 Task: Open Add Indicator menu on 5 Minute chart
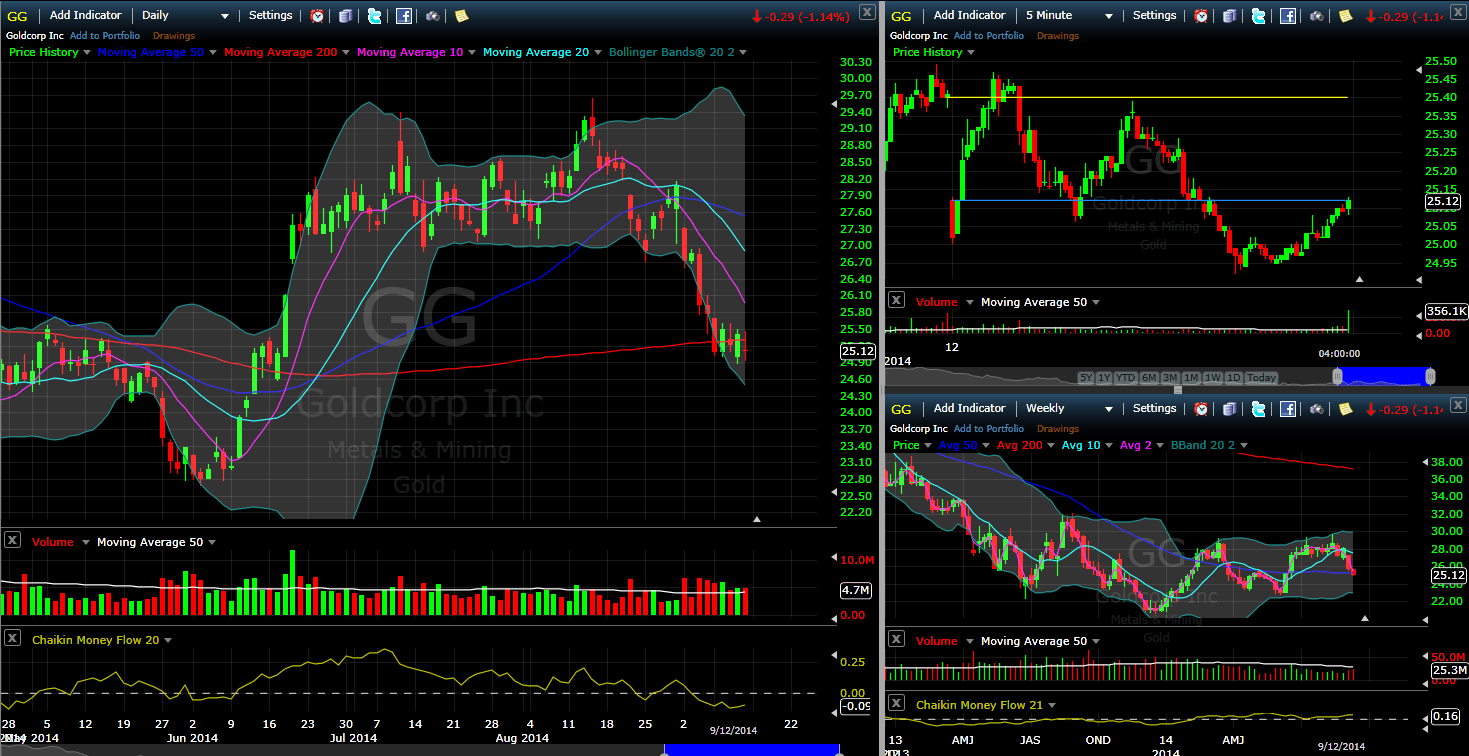click(969, 15)
